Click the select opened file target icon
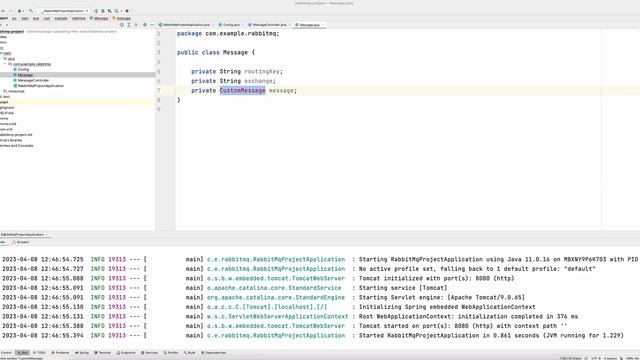 121,25
